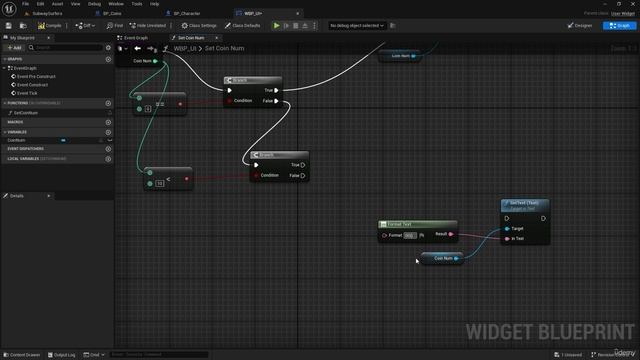
Task: Switch to SubwaySurfers tab
Action: (44, 13)
